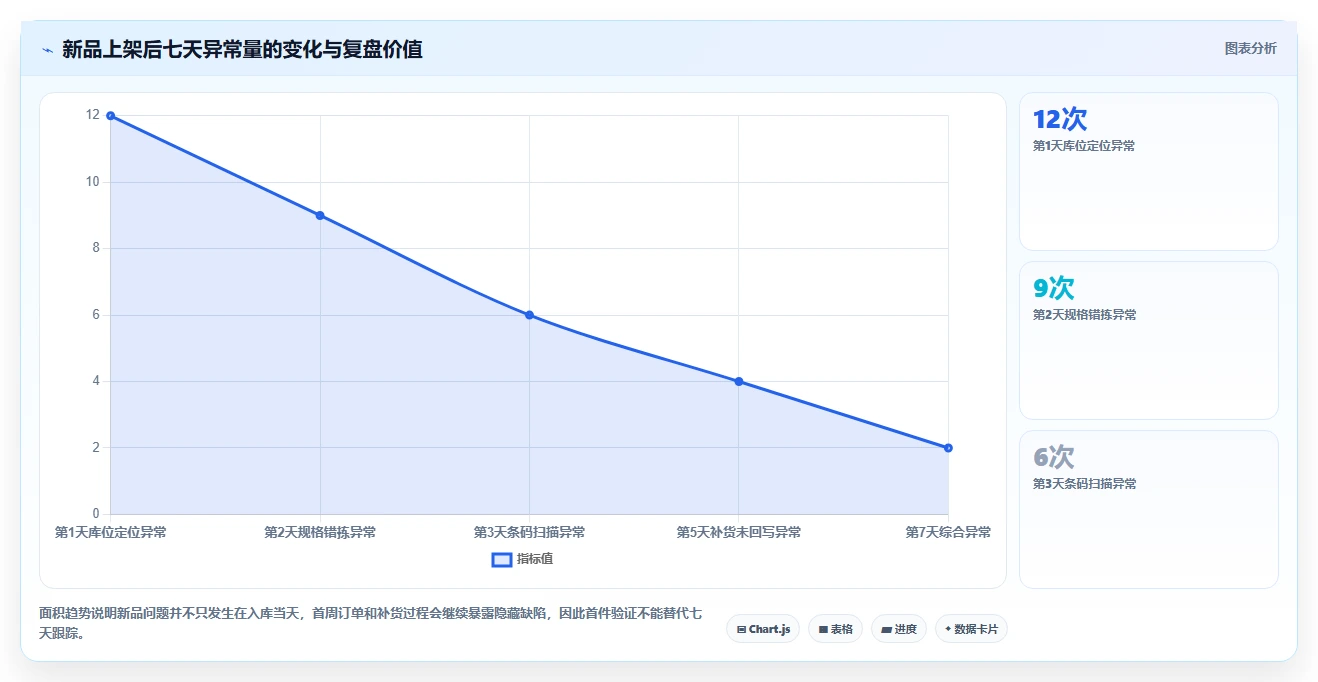Click the y-axis tick label 6
1318x682 pixels.
tap(96, 315)
